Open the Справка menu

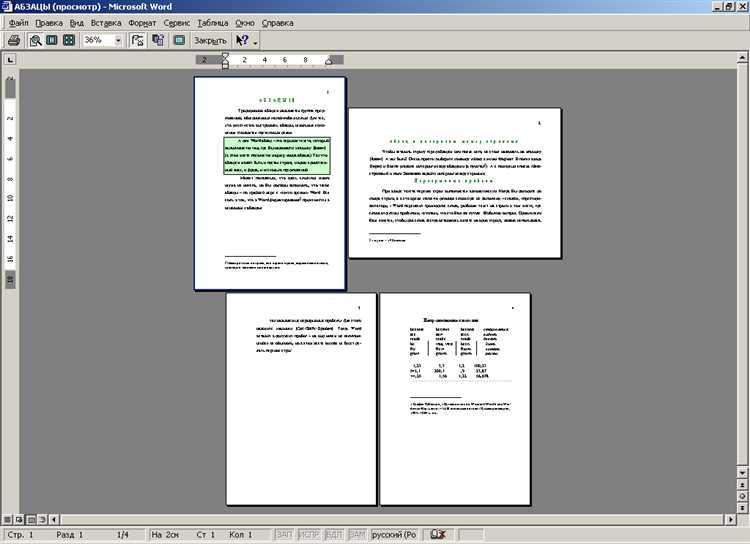tap(277, 23)
